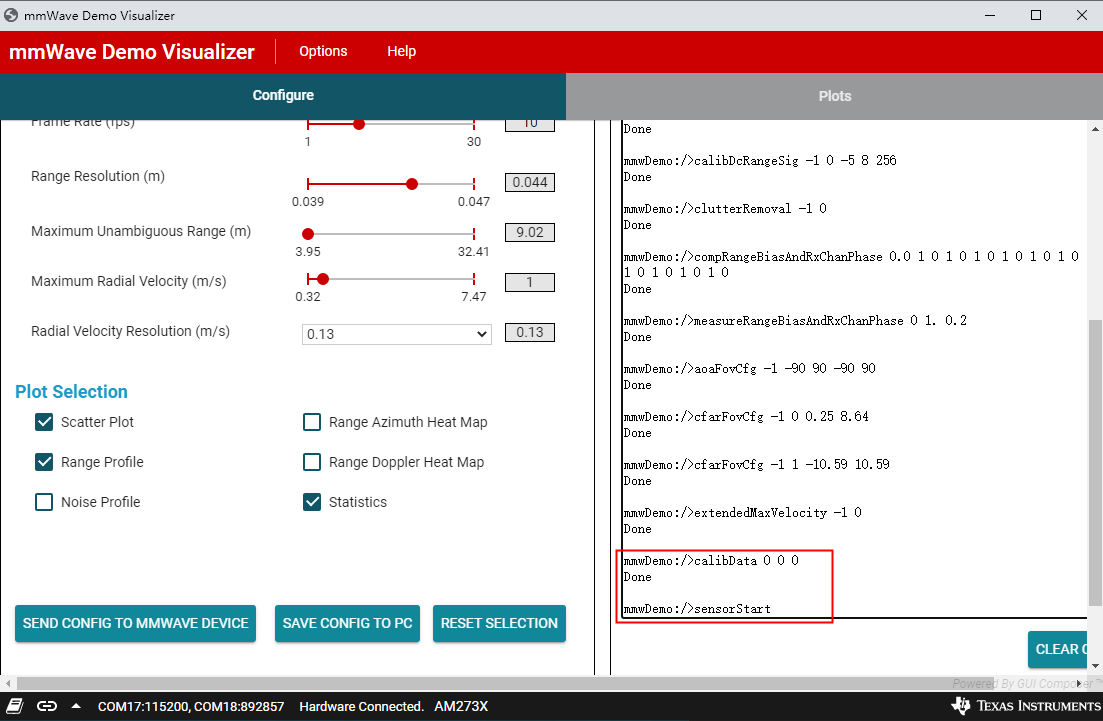Click the aoaFovCfg console line

click(x=750, y=369)
